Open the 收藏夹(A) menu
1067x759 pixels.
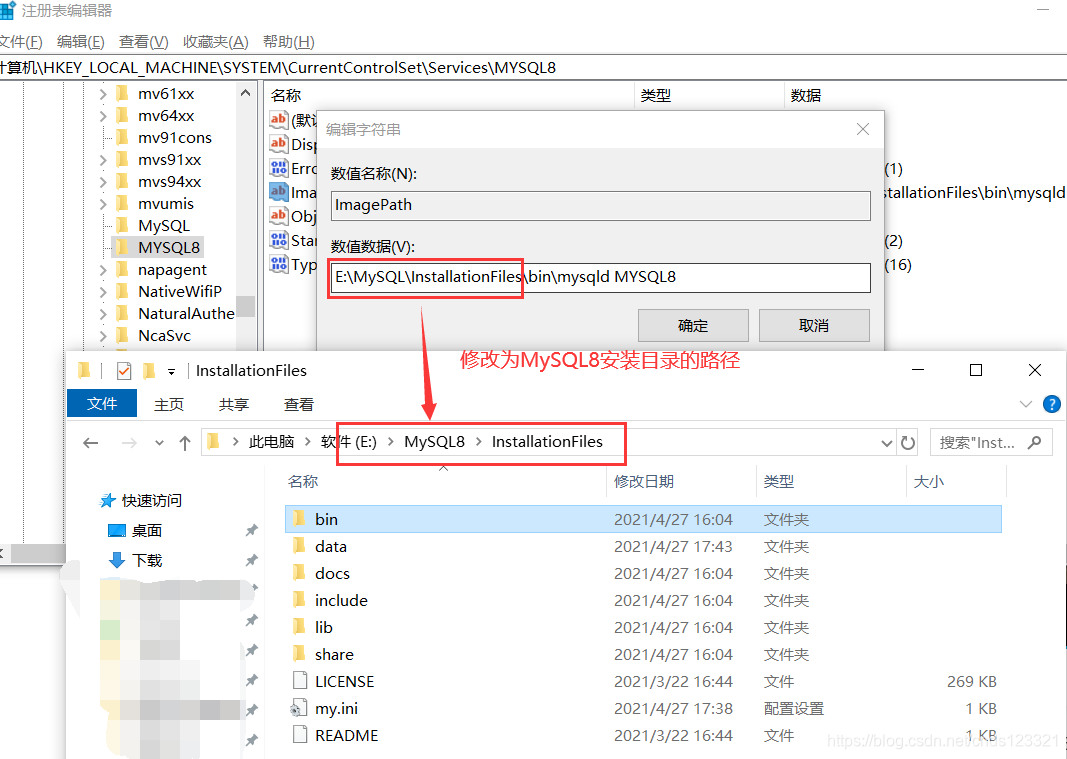tap(215, 42)
